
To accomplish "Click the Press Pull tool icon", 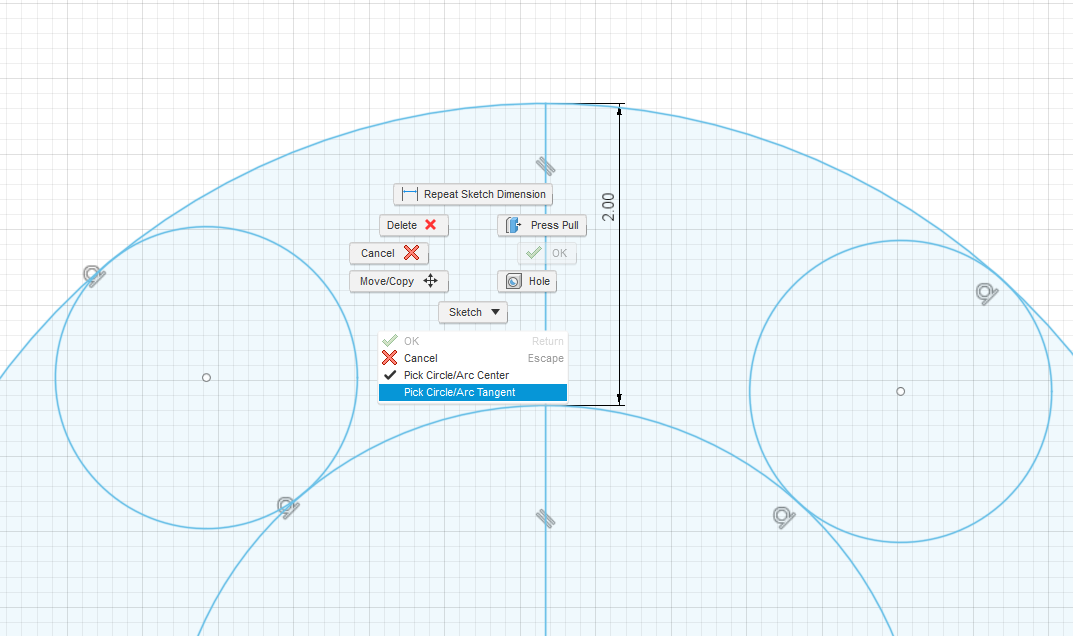I will (x=513, y=225).
